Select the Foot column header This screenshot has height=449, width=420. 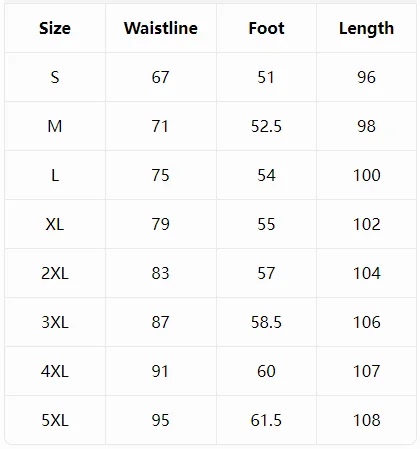pos(266,28)
